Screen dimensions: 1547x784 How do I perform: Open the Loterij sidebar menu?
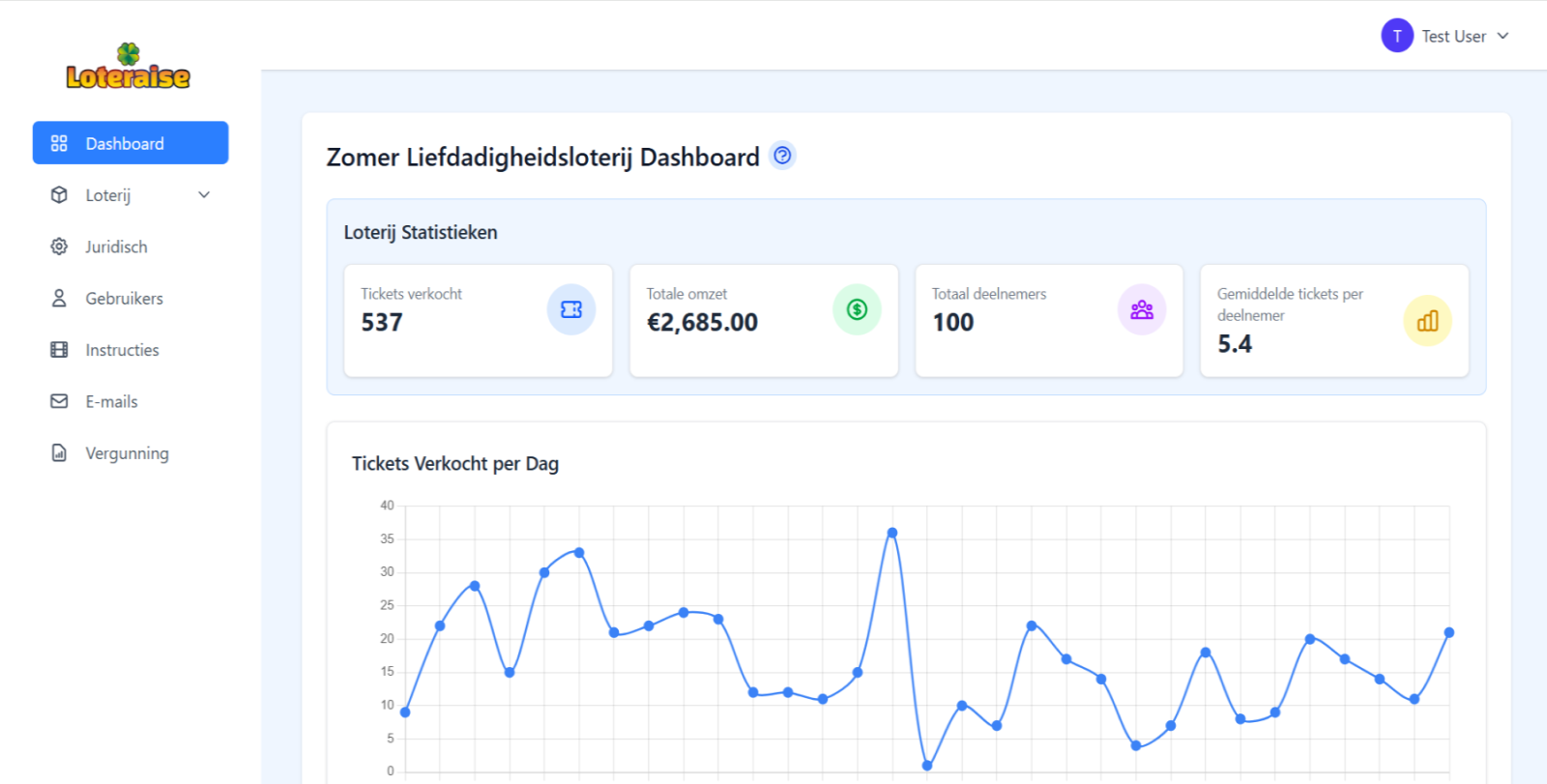coord(108,195)
